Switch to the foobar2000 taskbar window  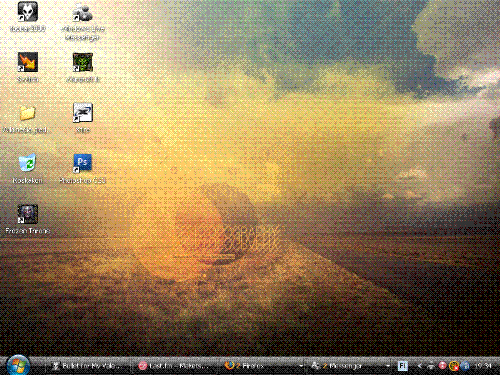(88, 366)
